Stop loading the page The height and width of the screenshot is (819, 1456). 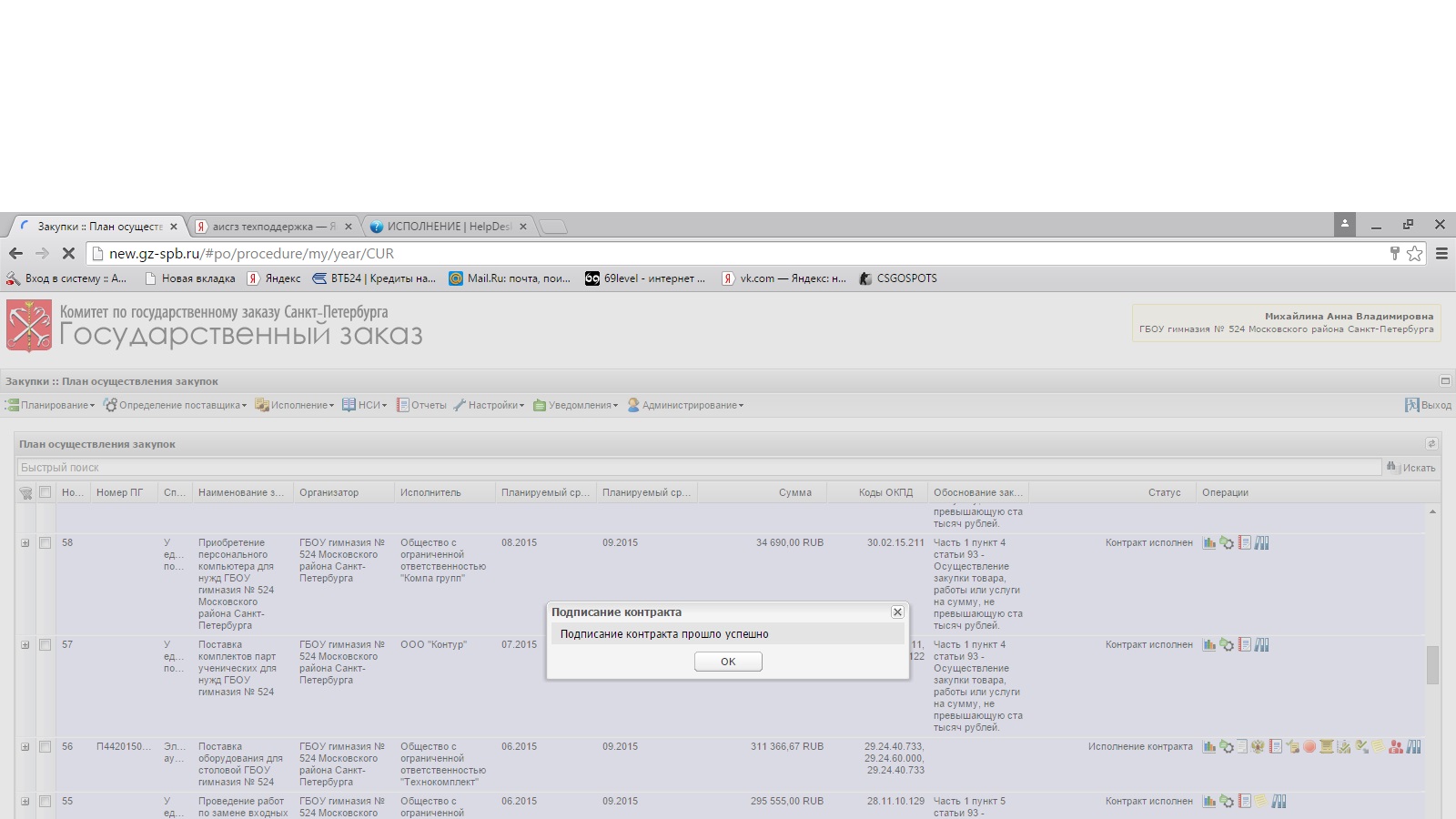coord(68,254)
